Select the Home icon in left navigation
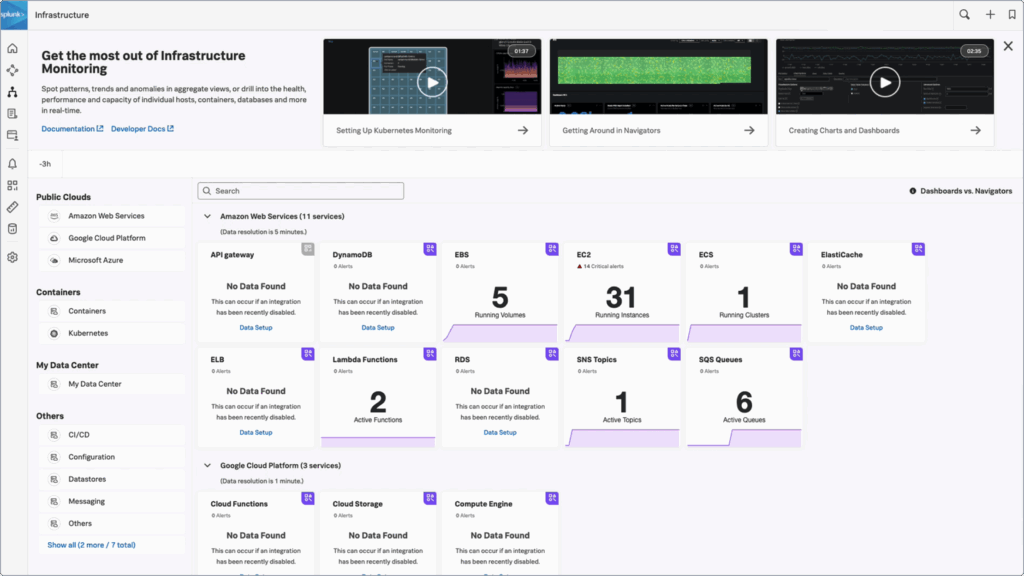 tap(12, 47)
